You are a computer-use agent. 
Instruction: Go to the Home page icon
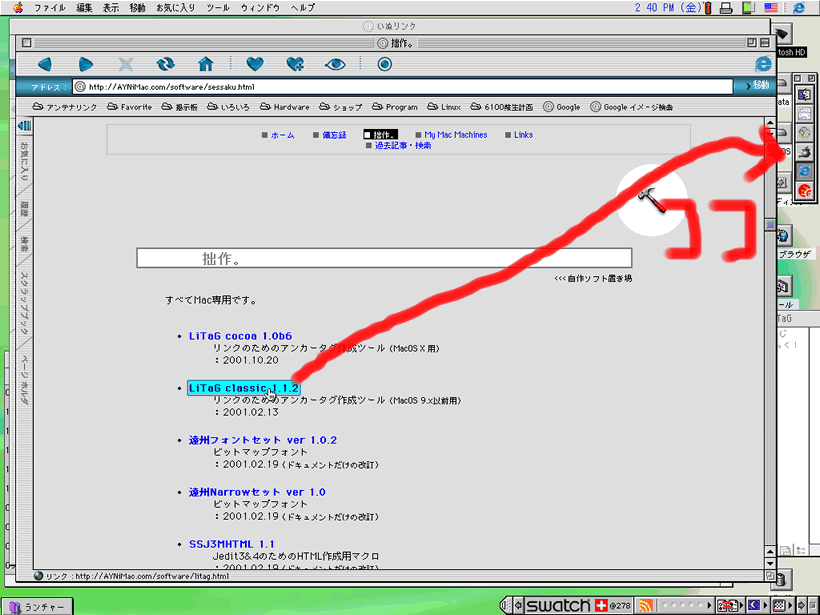206,64
